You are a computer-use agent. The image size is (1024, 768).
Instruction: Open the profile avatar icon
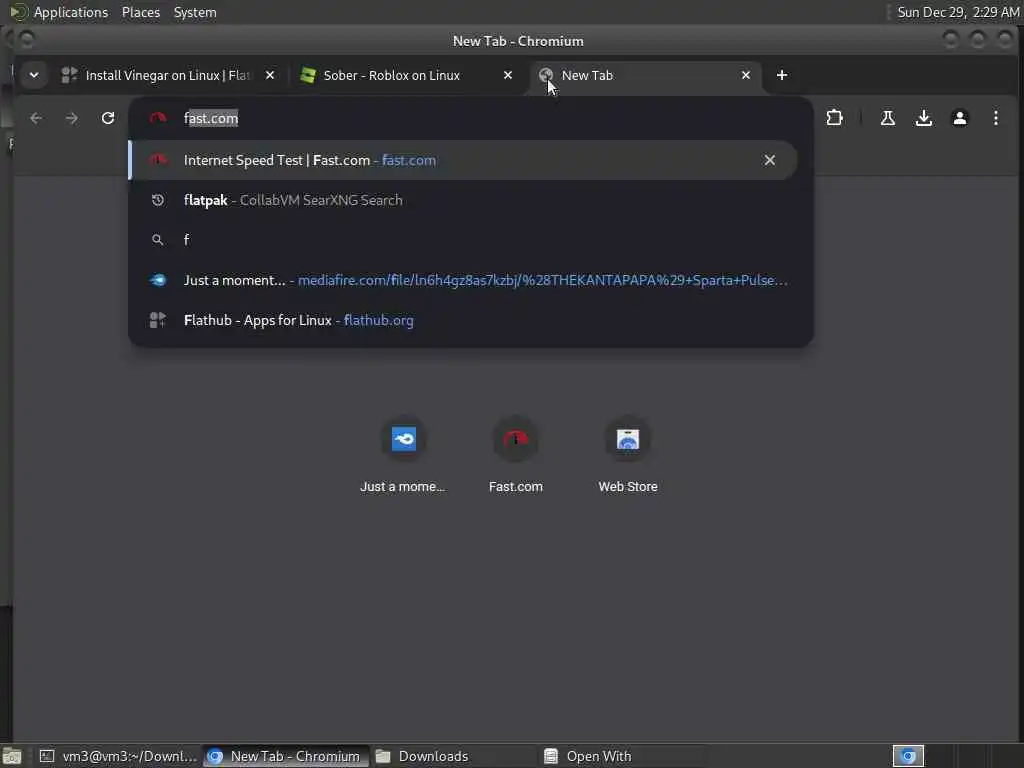(x=959, y=118)
